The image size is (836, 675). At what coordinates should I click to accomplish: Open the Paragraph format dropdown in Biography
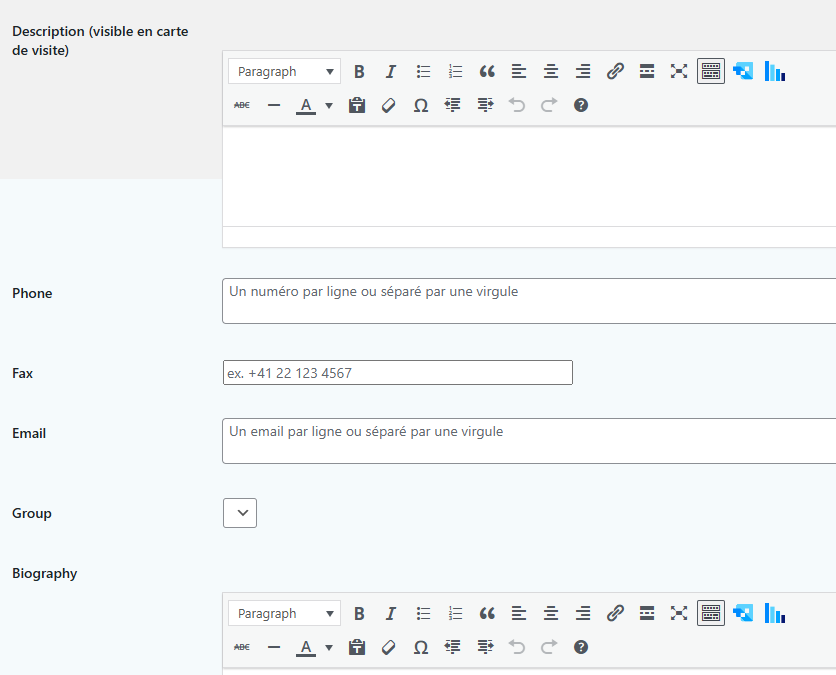(284, 613)
